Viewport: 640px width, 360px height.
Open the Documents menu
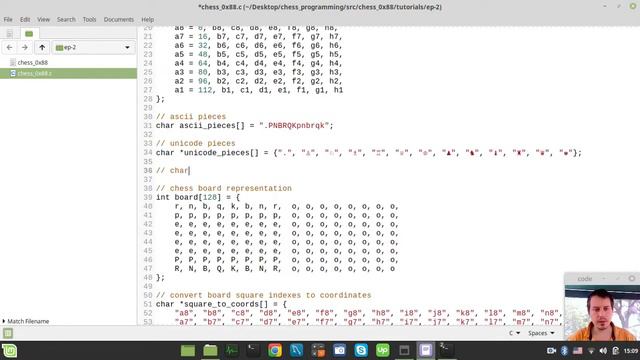point(118,20)
